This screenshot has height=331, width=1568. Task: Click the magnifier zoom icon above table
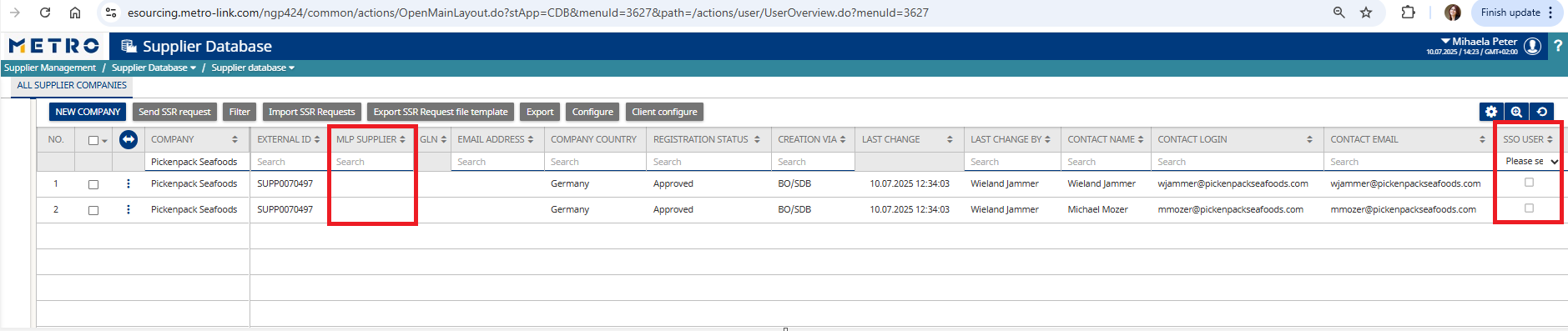(x=1516, y=112)
